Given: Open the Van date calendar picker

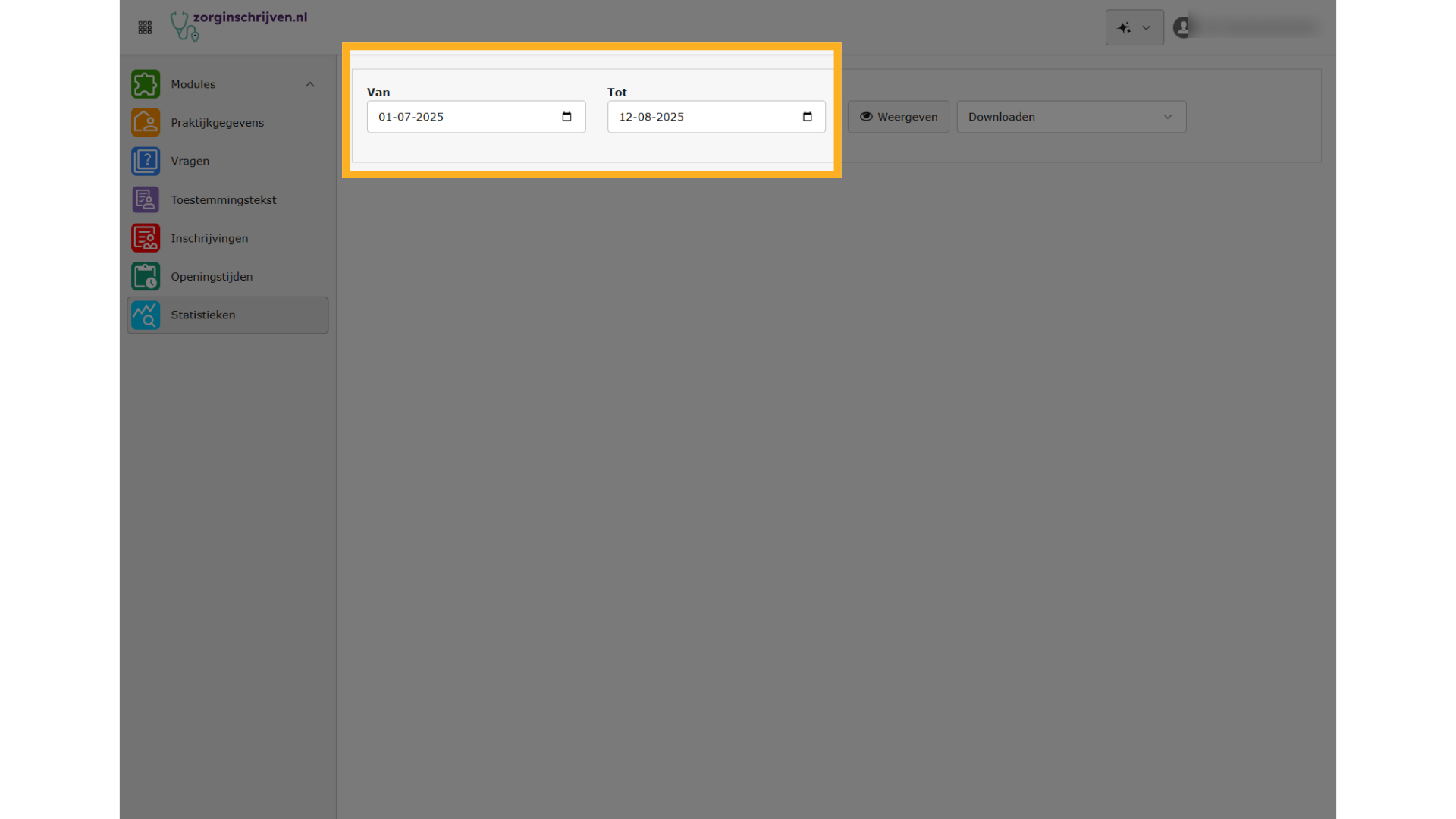Looking at the screenshot, I should click(566, 117).
